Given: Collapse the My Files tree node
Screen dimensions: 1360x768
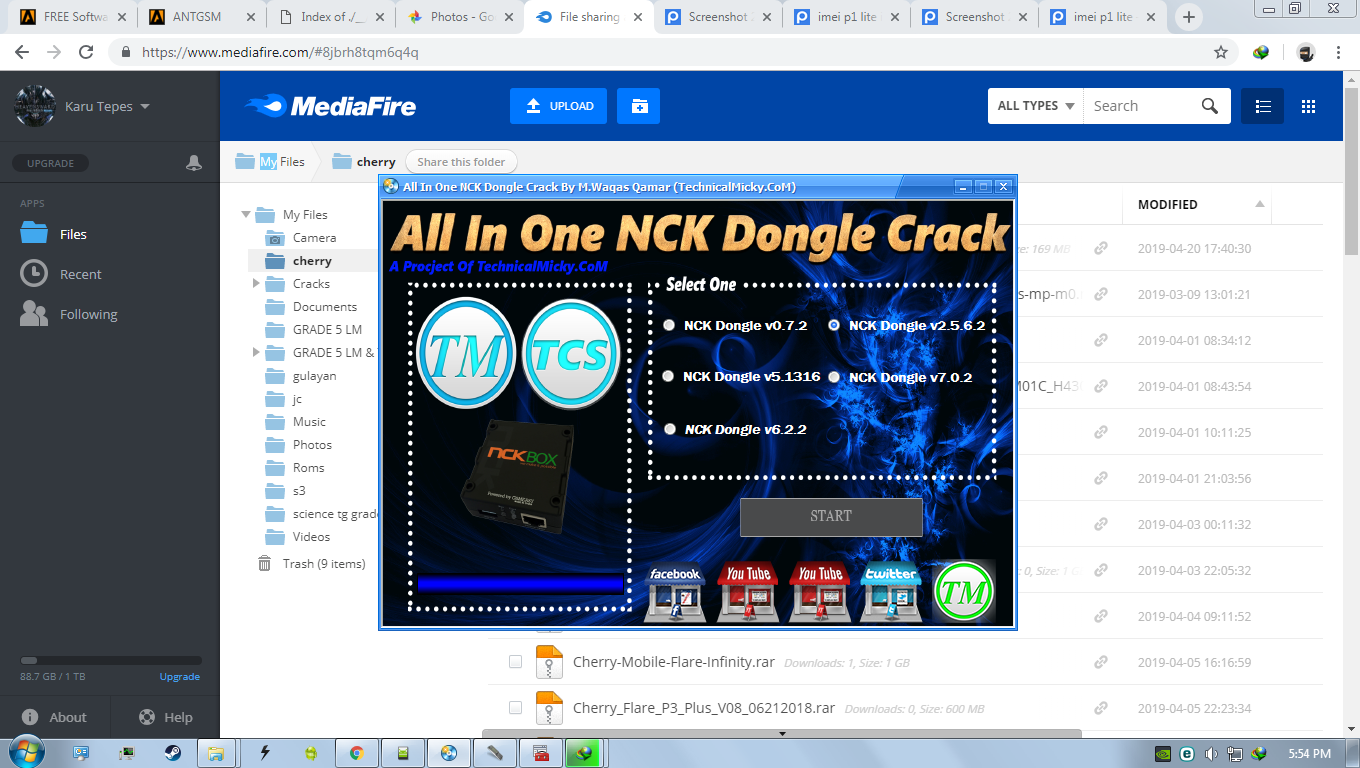Looking at the screenshot, I should click(x=246, y=215).
